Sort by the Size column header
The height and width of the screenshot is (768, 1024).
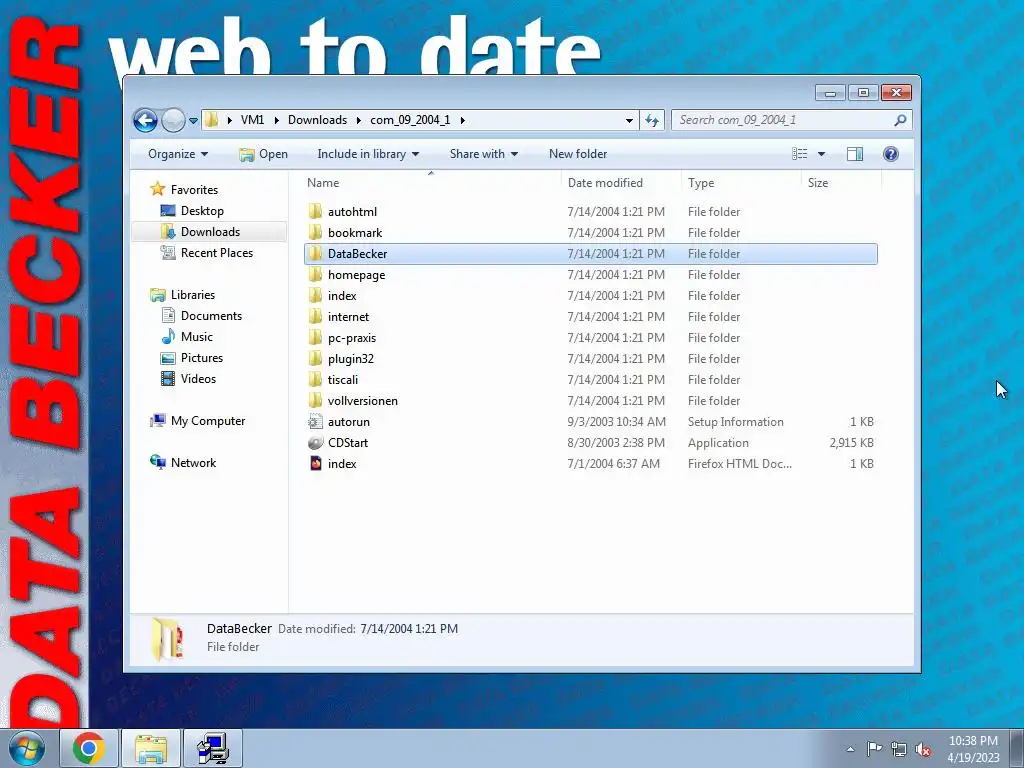point(841,183)
